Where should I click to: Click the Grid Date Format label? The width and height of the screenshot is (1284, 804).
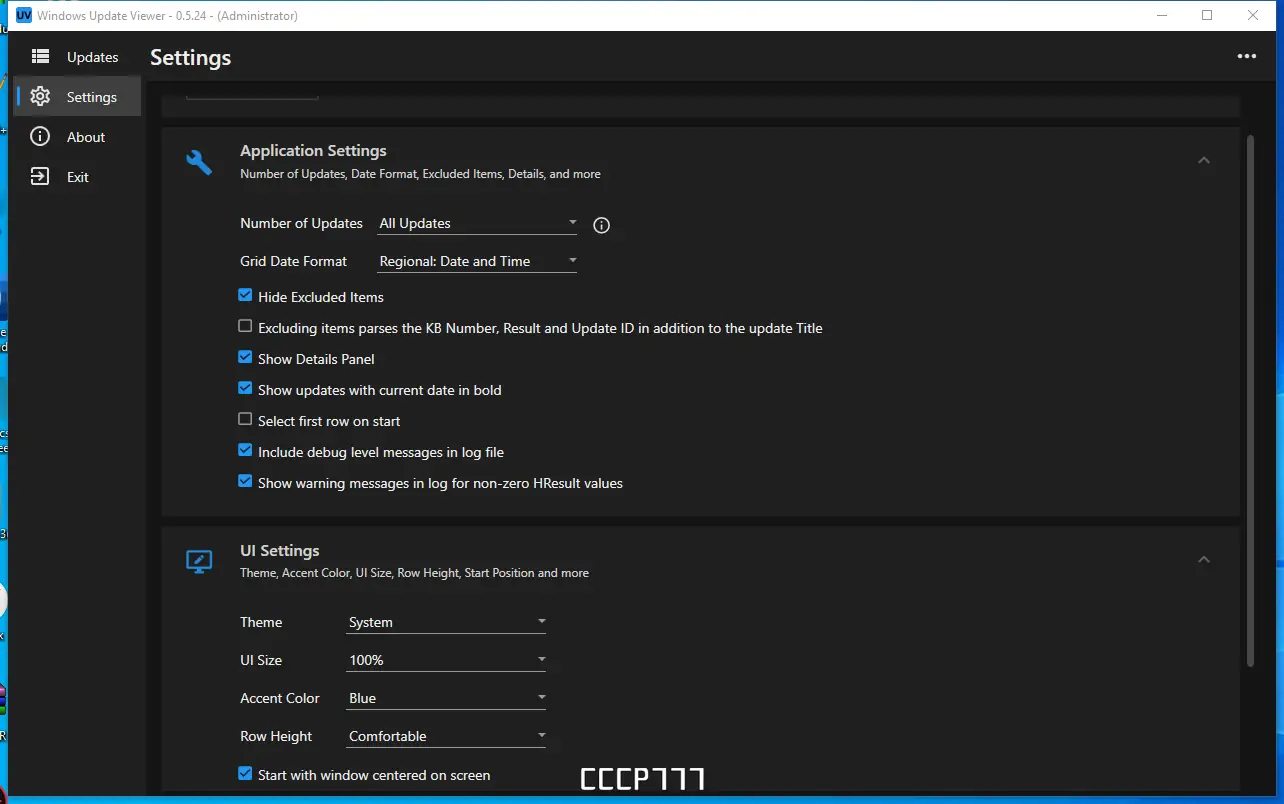(294, 261)
